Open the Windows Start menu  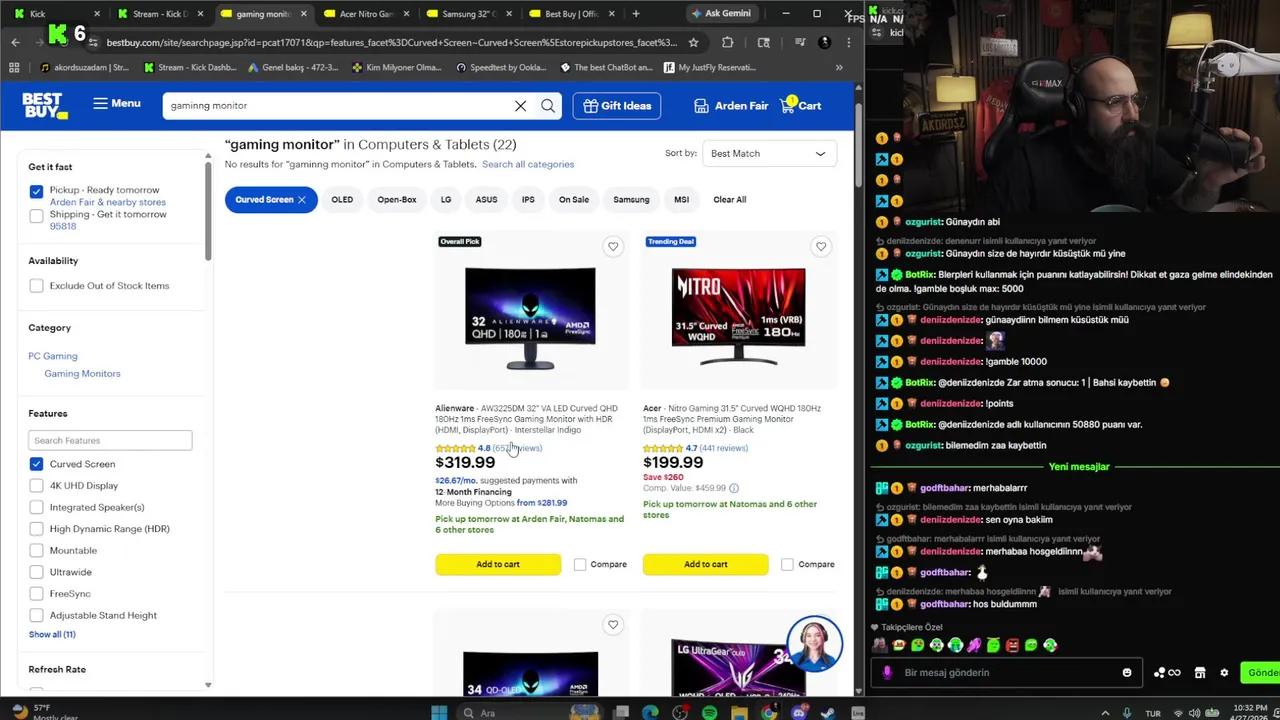point(438,712)
